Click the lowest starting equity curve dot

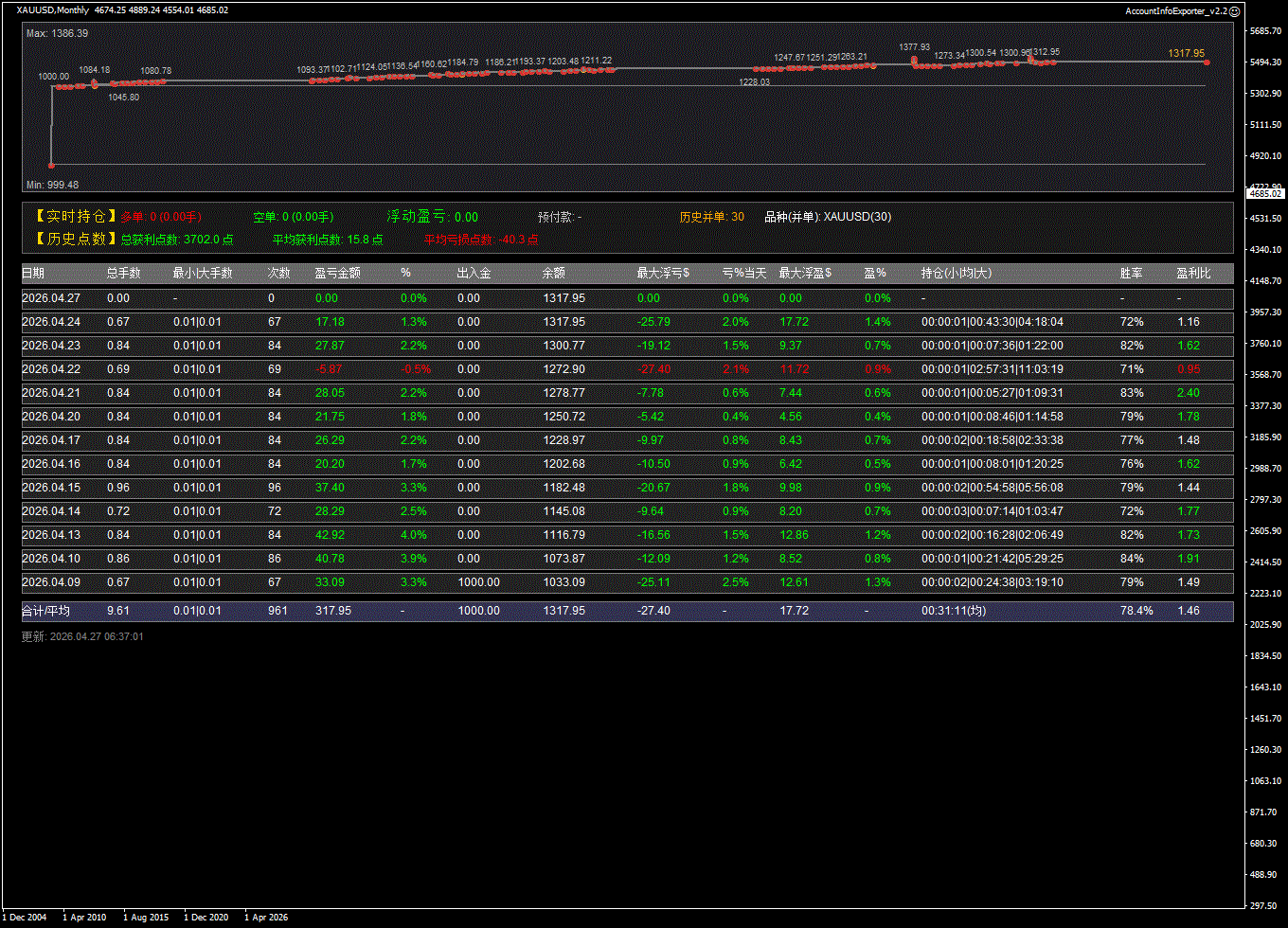coord(51,165)
